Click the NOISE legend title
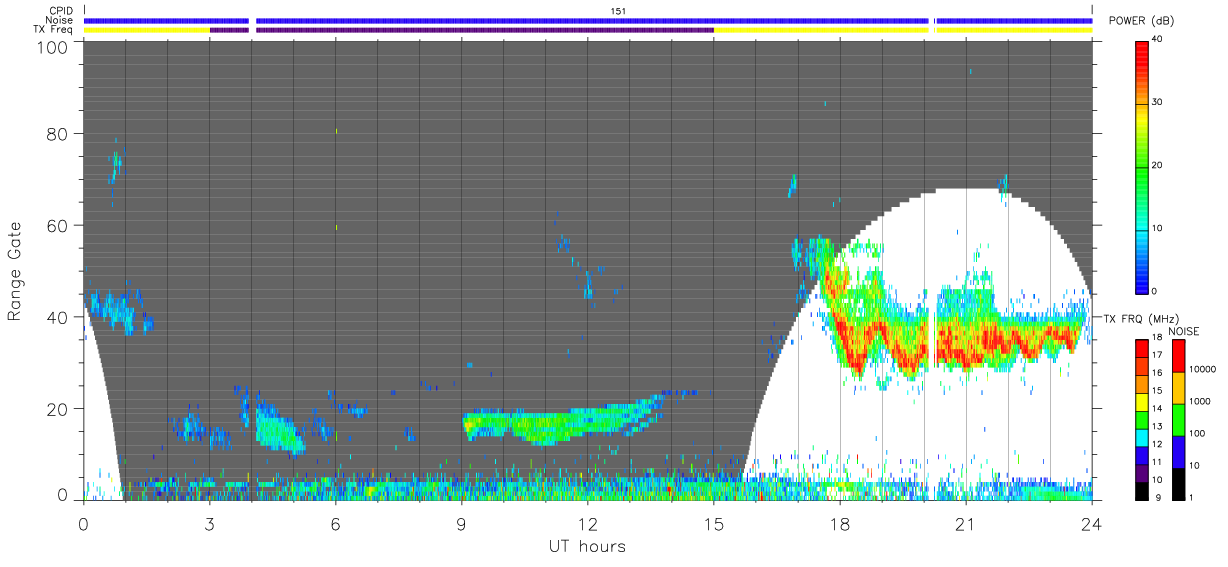Image resolution: width=1228 pixels, height=567 pixels. click(x=1183, y=331)
